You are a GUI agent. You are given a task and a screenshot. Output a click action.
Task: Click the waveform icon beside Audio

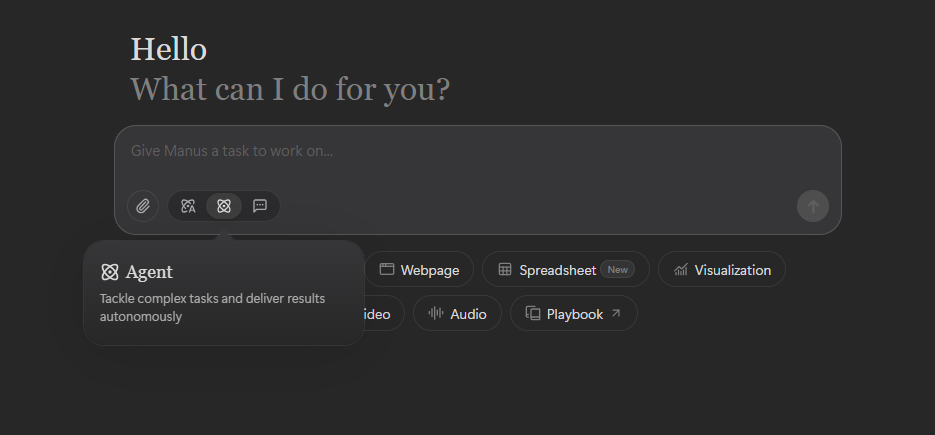pyautogui.click(x=436, y=313)
